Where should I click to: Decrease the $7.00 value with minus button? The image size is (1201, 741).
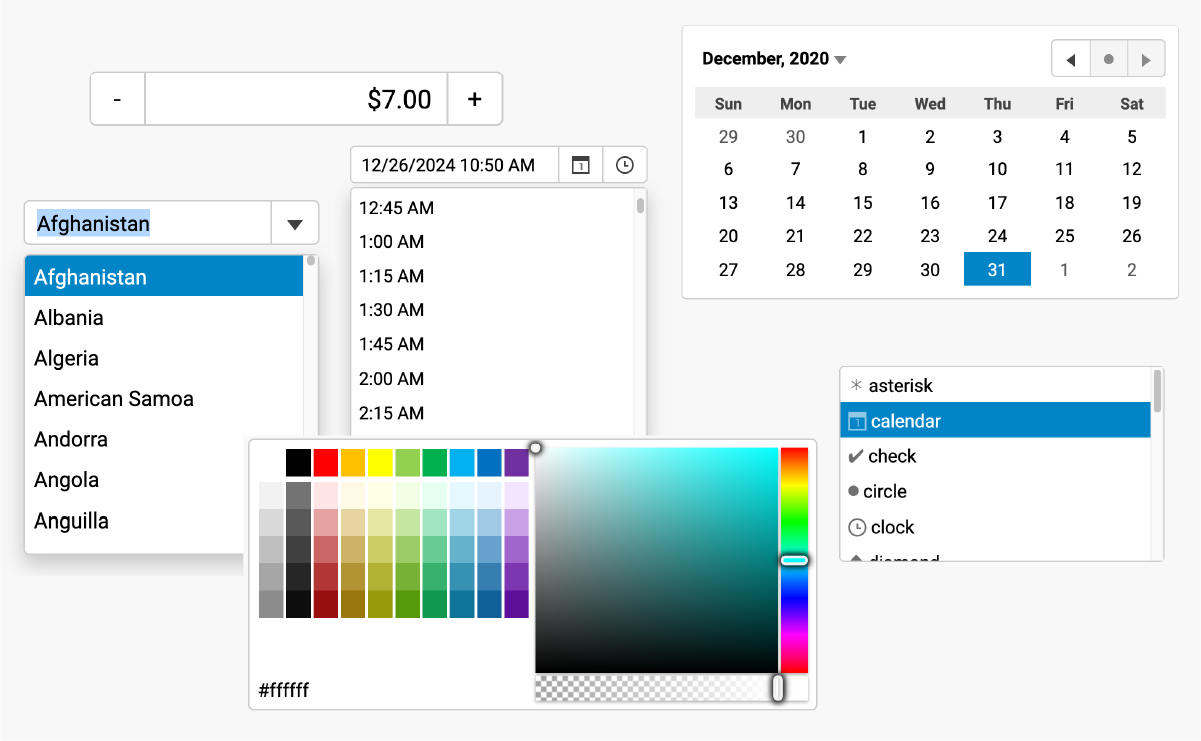coord(118,99)
